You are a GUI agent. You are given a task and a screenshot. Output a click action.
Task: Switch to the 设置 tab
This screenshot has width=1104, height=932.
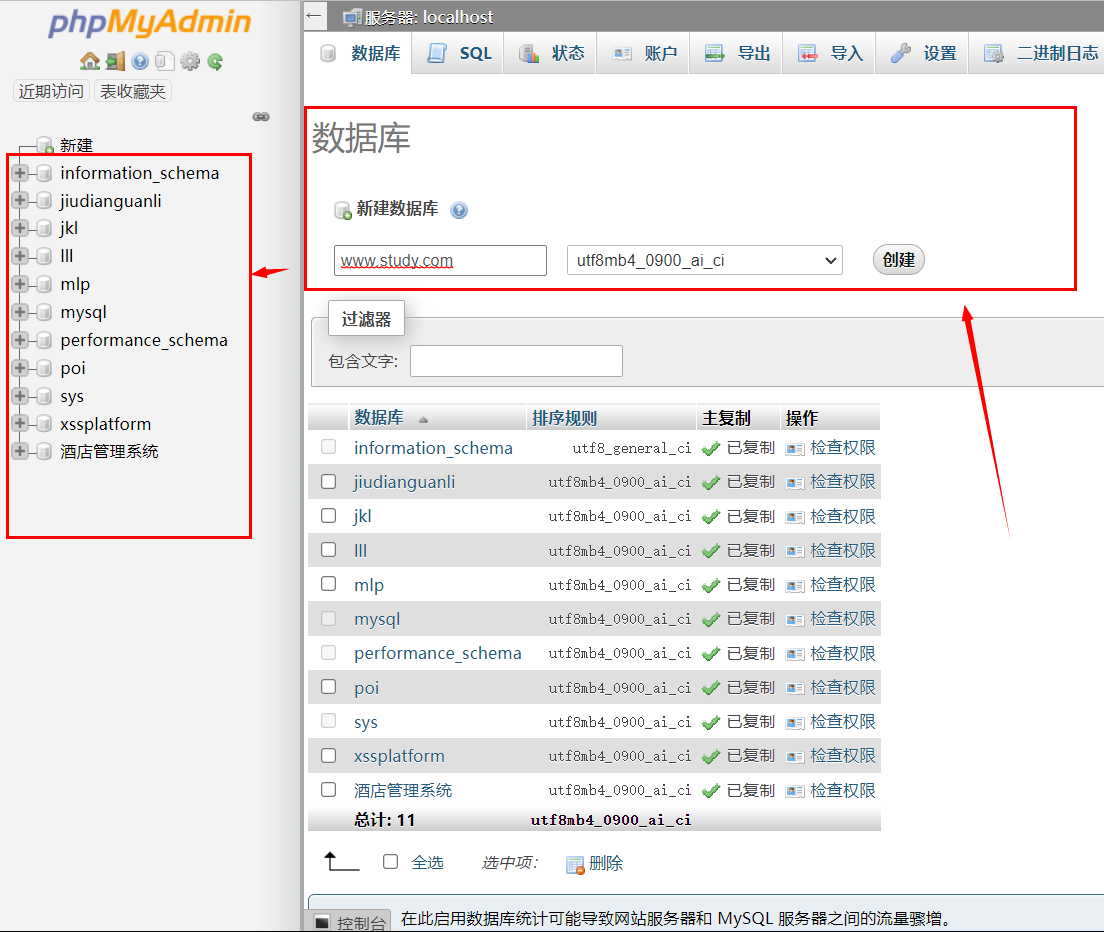tap(922, 53)
